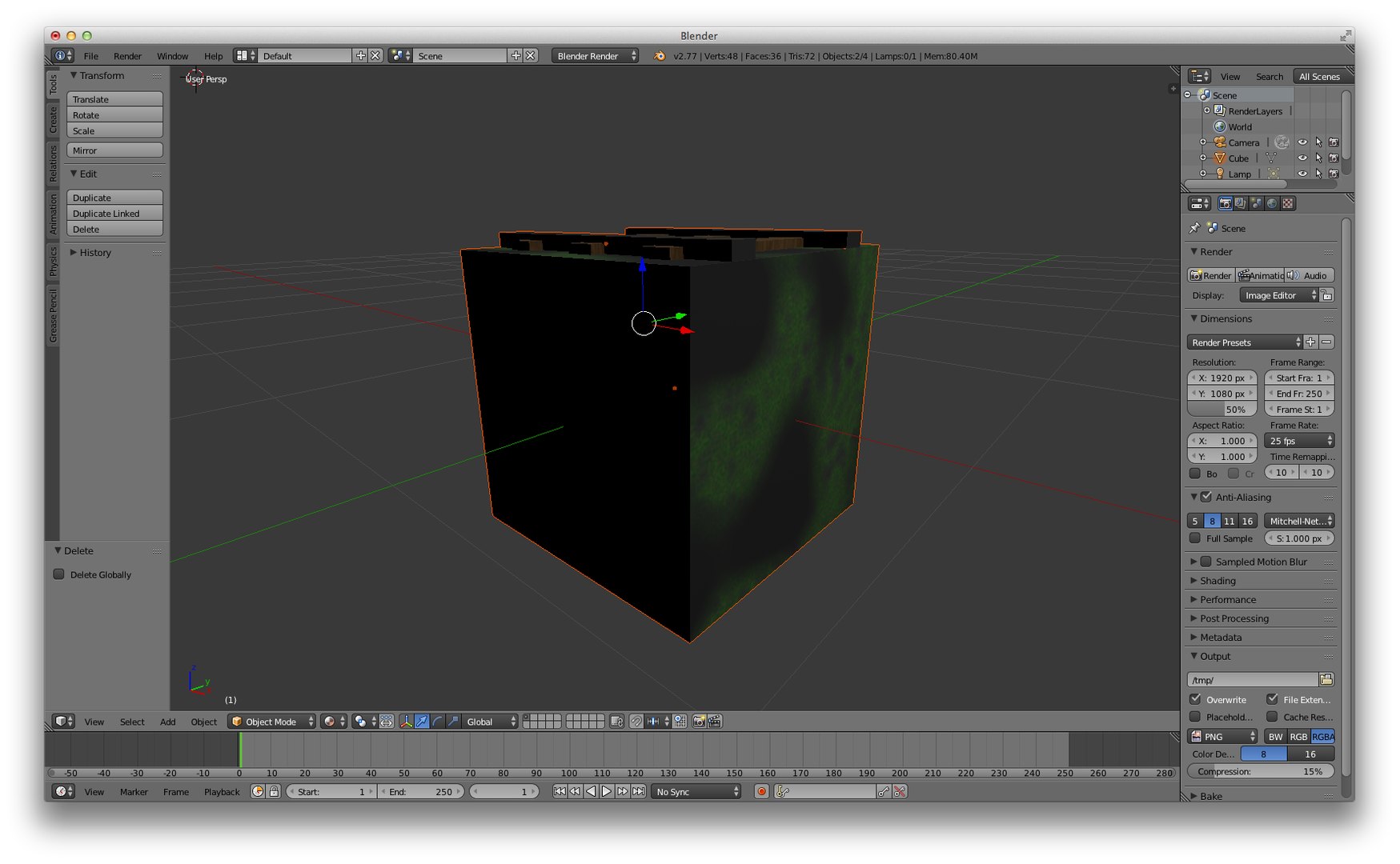This screenshot has width=1400, height=864.
Task: Open the 25 fps frame rate dropdown
Action: [1299, 440]
